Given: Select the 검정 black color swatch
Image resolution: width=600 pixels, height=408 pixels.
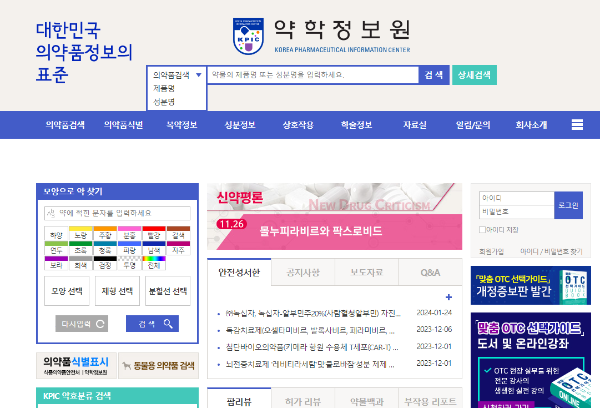Looking at the screenshot, I should click(105, 263).
